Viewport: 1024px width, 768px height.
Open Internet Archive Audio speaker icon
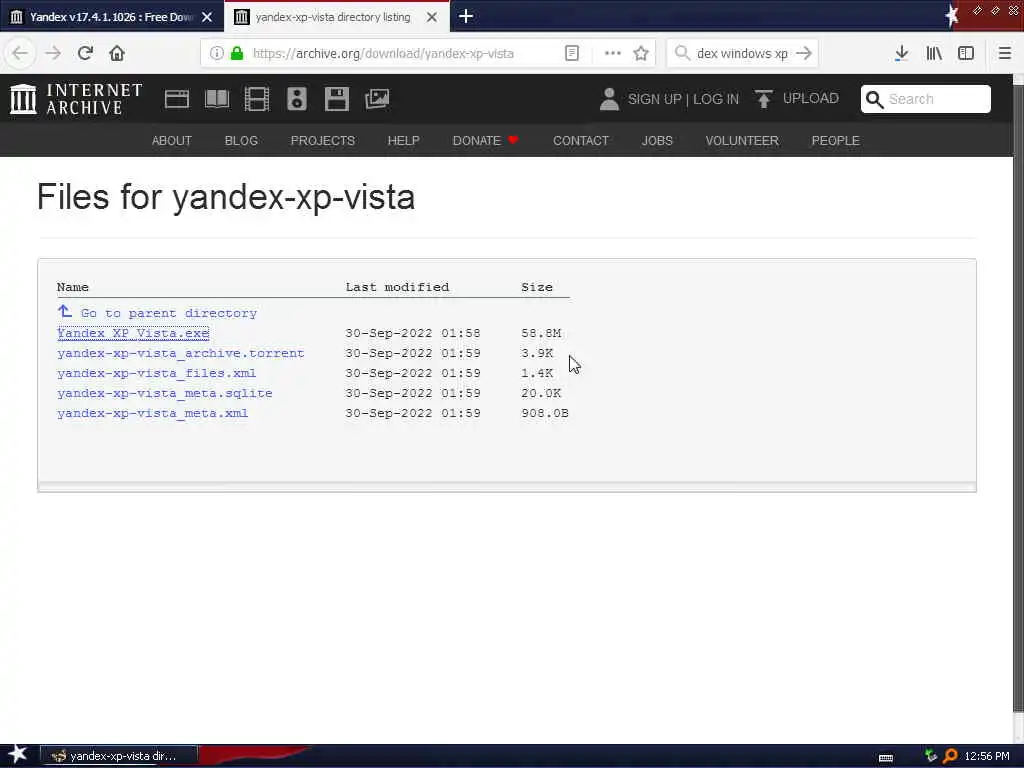point(297,99)
